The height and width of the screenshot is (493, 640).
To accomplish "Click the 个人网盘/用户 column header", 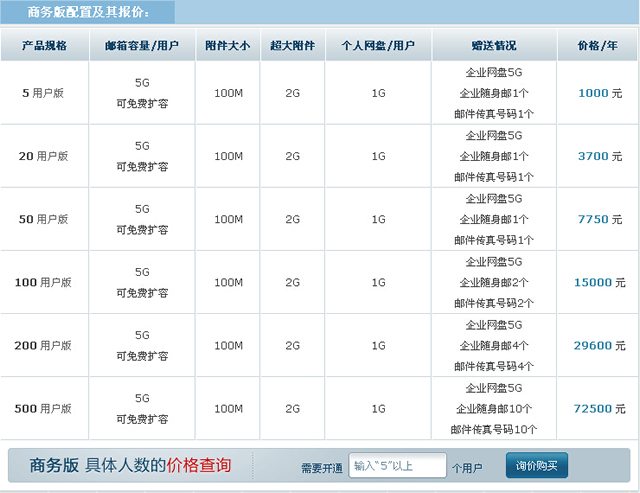I will point(378,45).
